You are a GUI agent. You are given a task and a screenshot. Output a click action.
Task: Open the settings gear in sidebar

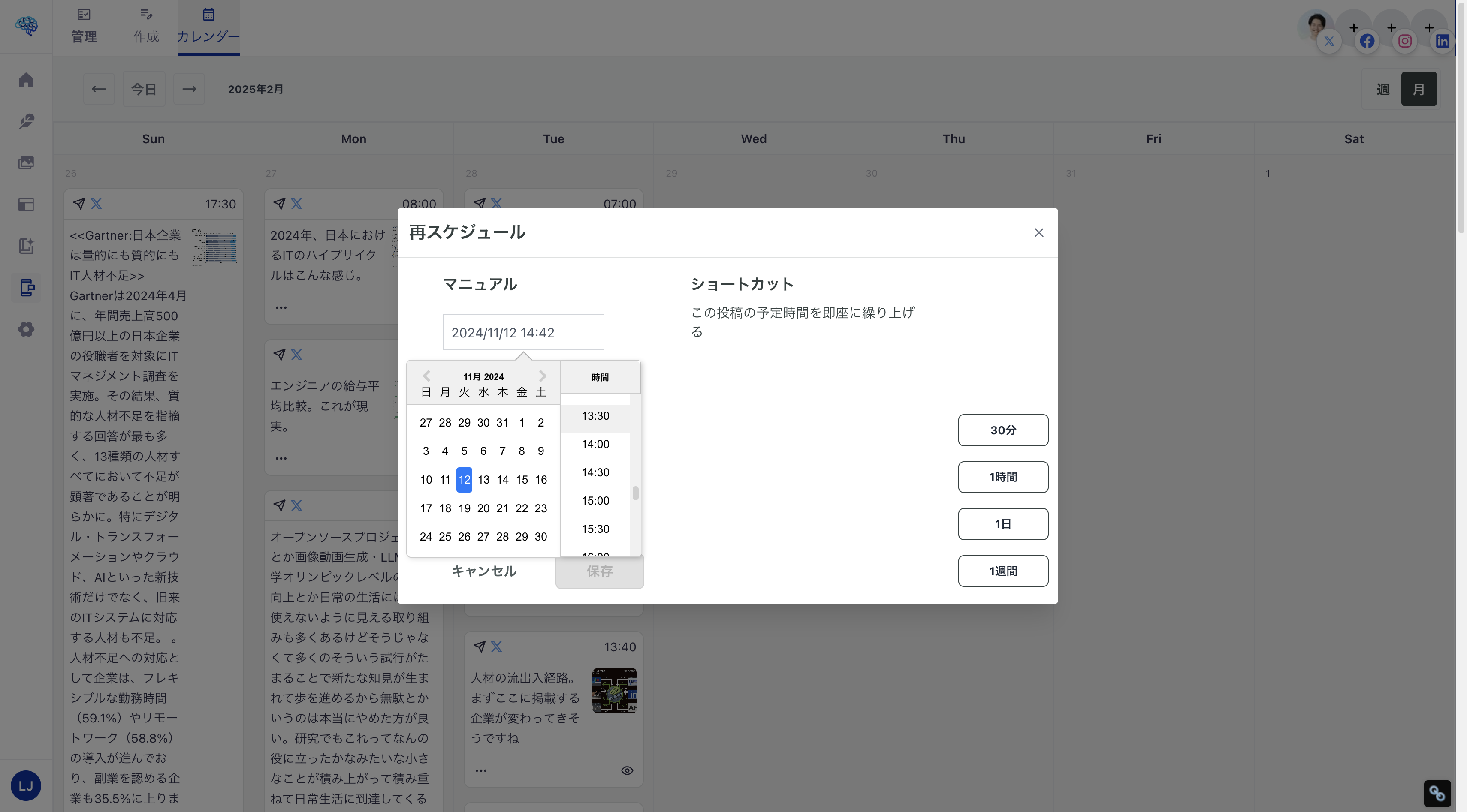[26, 329]
